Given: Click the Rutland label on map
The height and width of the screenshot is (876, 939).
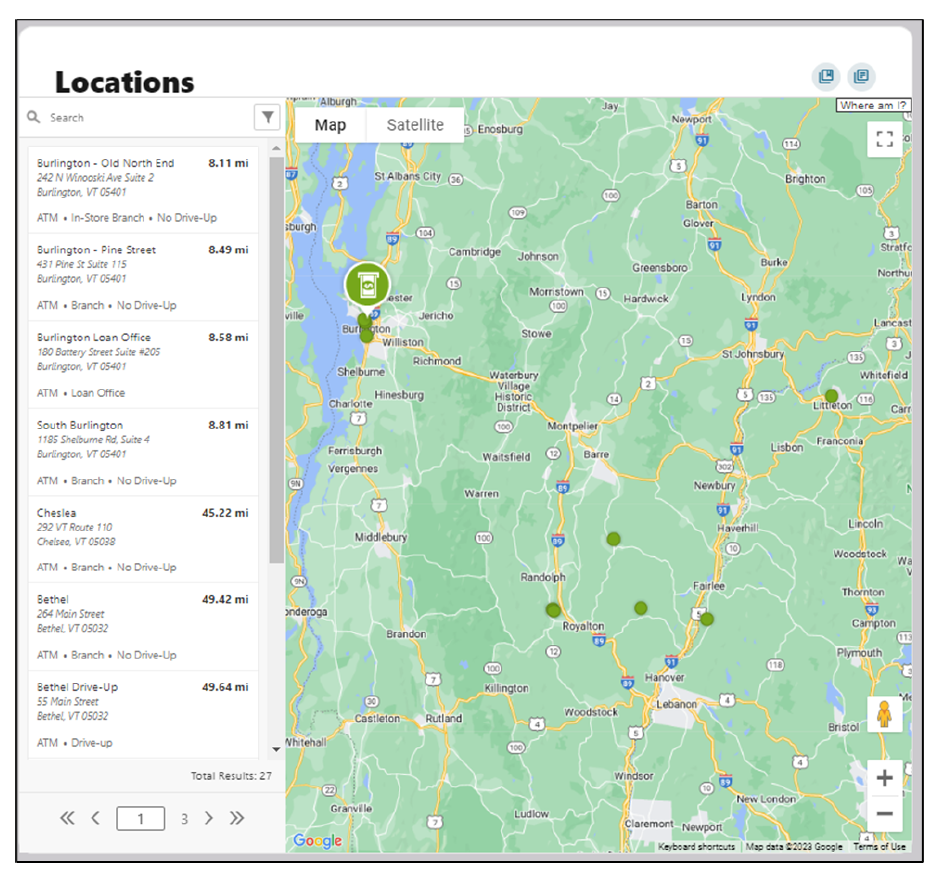Looking at the screenshot, I should point(444,718).
